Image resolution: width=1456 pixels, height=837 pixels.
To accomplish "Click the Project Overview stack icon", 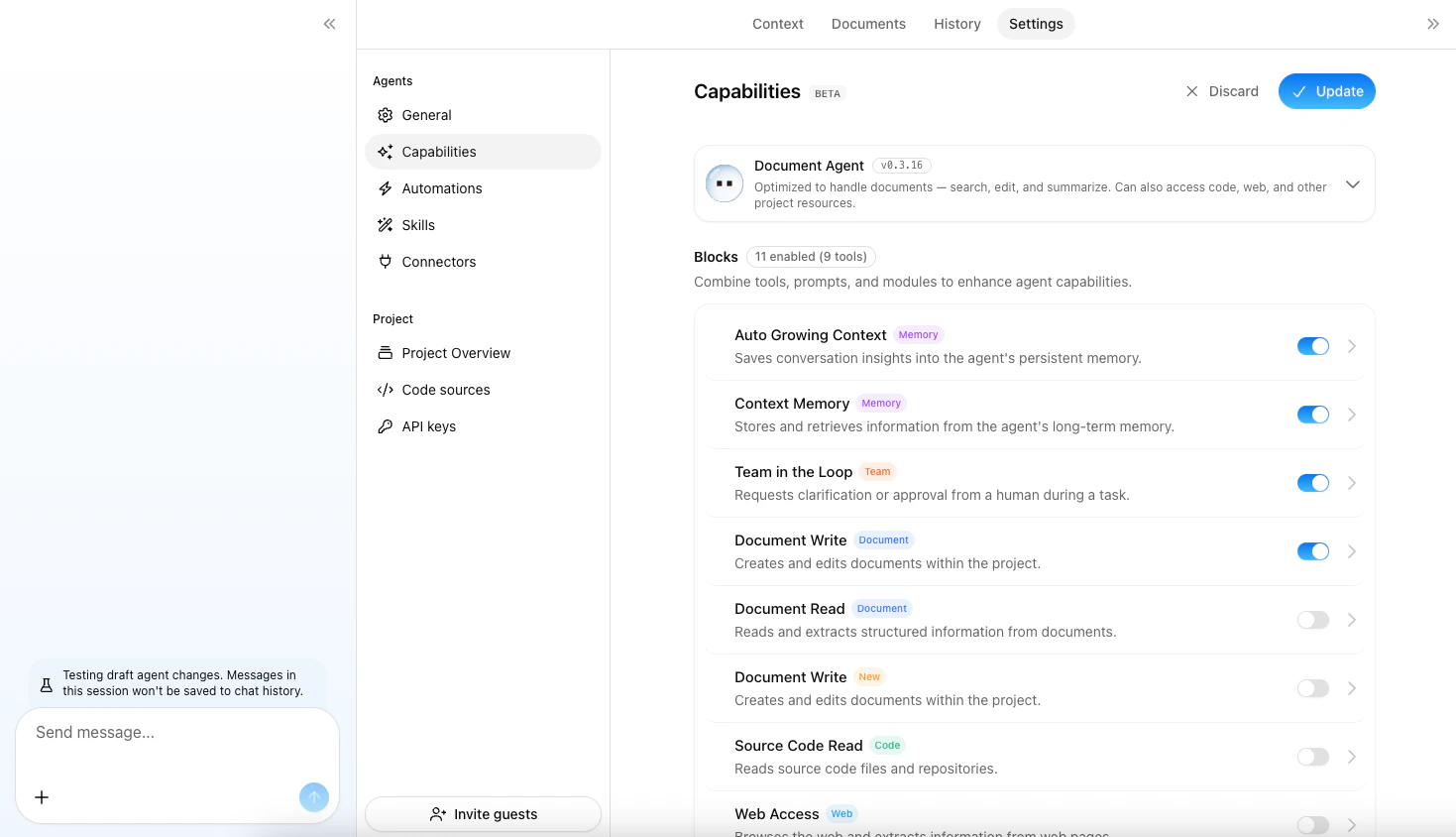I will [x=386, y=353].
